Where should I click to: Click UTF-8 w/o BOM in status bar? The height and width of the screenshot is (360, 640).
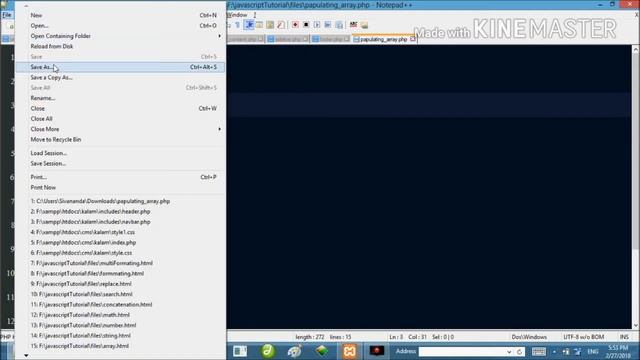coord(583,337)
